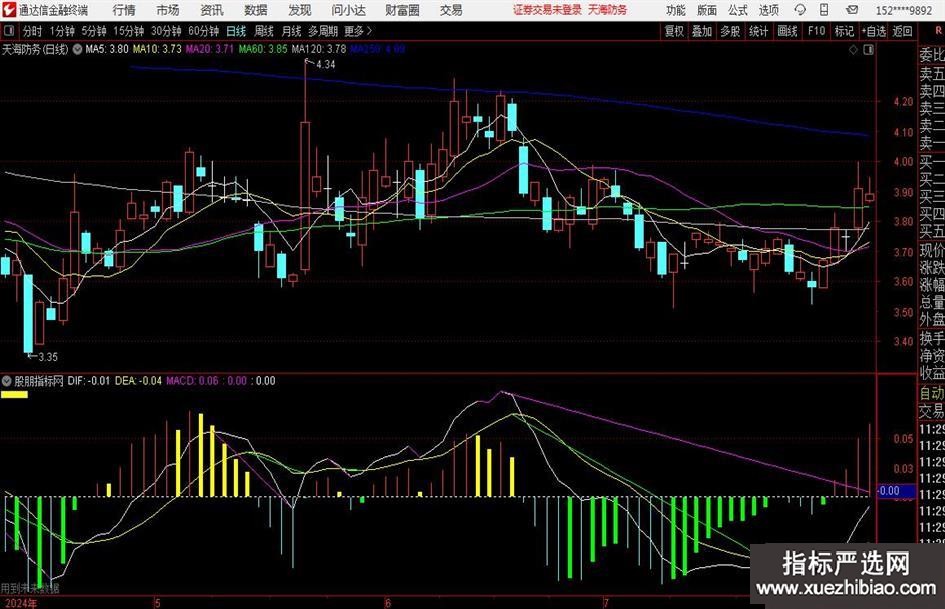
Task: Click the 标记 mark button
Action: tap(844, 31)
